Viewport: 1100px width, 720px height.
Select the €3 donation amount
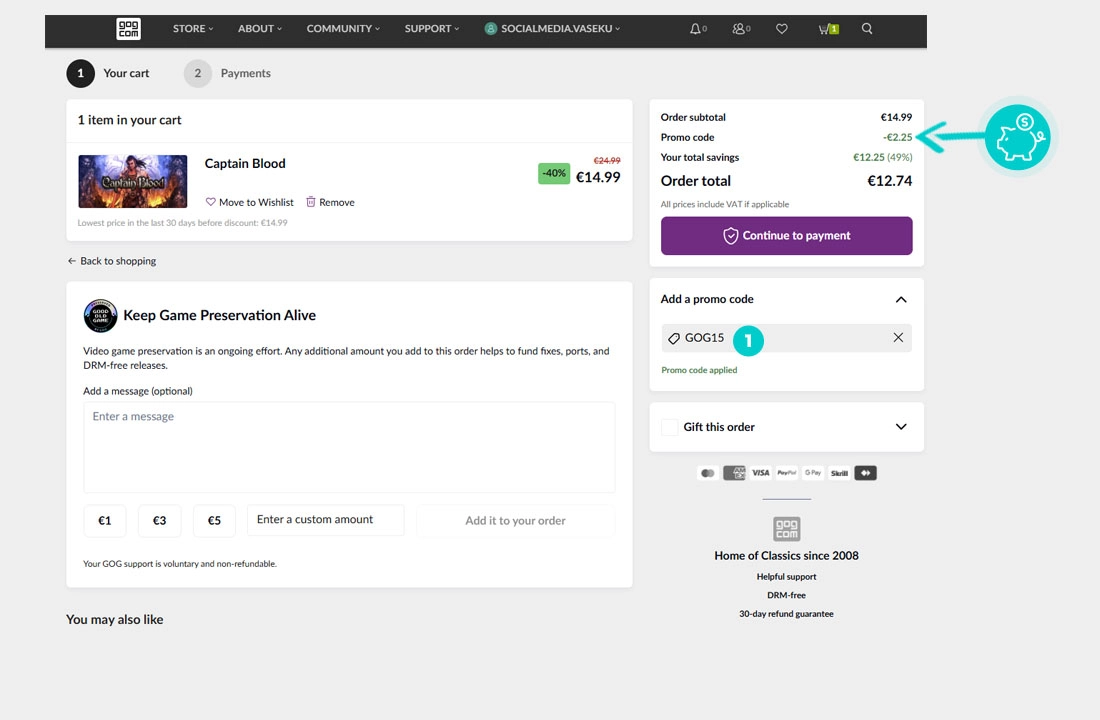(x=159, y=521)
